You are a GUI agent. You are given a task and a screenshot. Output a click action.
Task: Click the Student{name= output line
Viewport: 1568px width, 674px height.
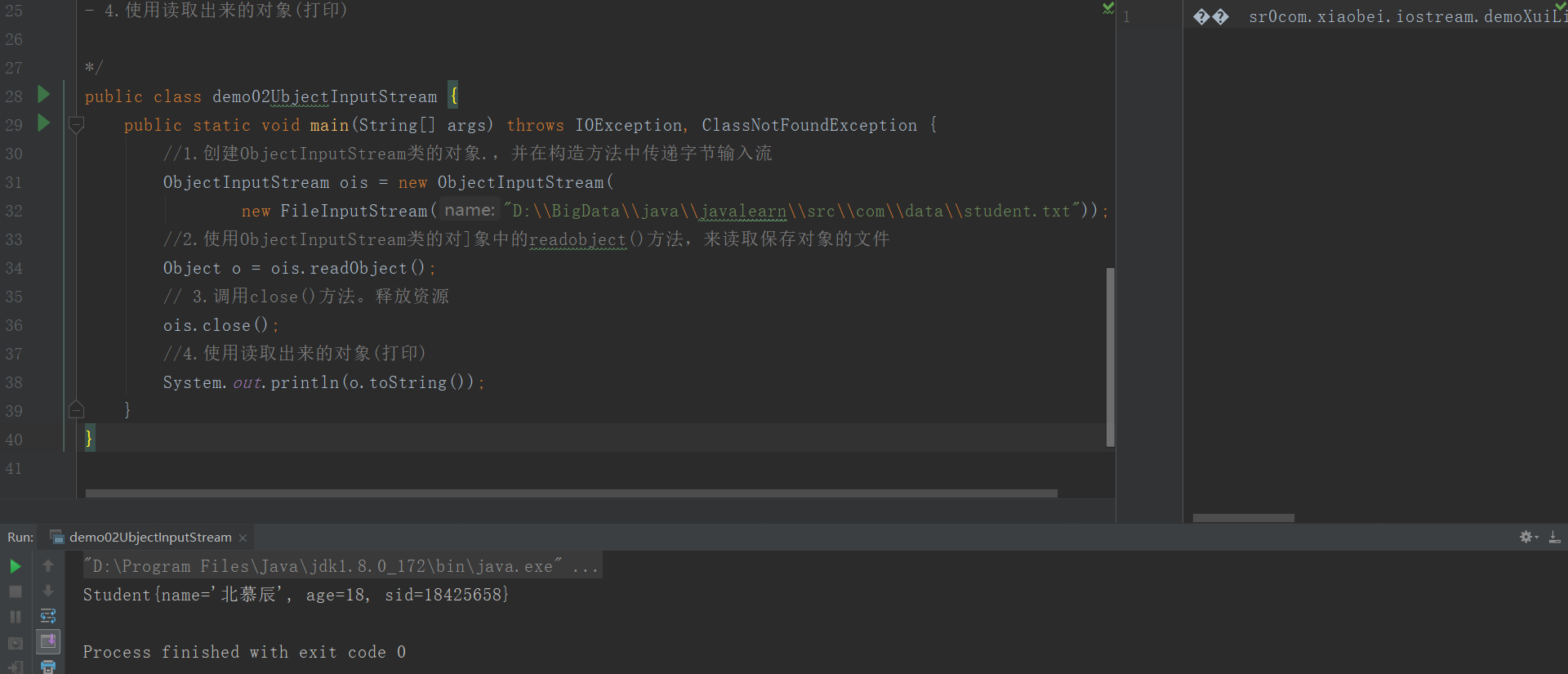[x=296, y=595]
